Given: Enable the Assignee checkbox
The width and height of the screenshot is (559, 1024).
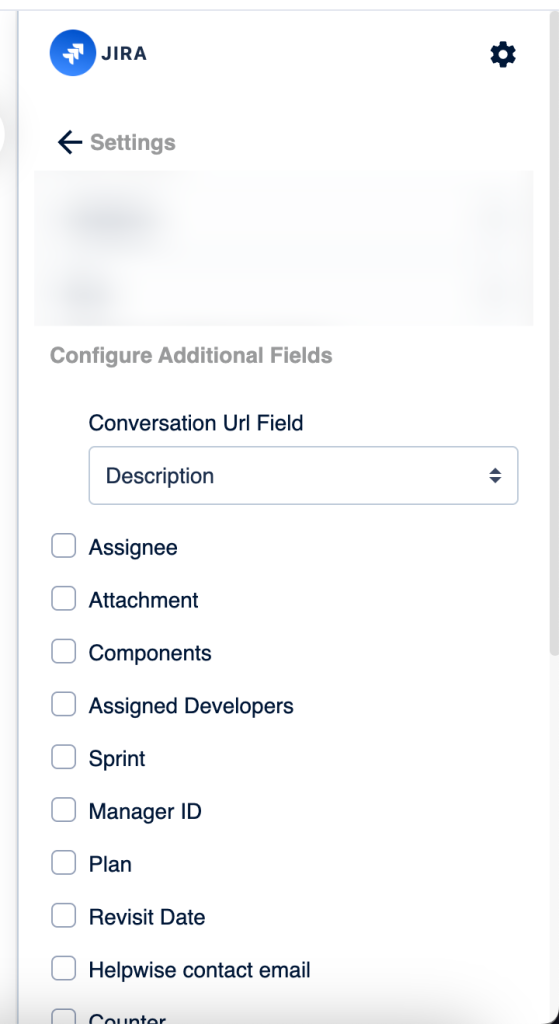Looking at the screenshot, I should tap(63, 546).
